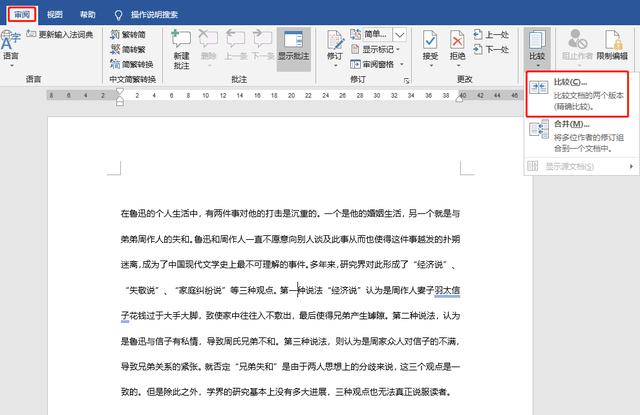Jump to next change 下一处
The height and width of the screenshot is (415, 640).
pos(491,49)
